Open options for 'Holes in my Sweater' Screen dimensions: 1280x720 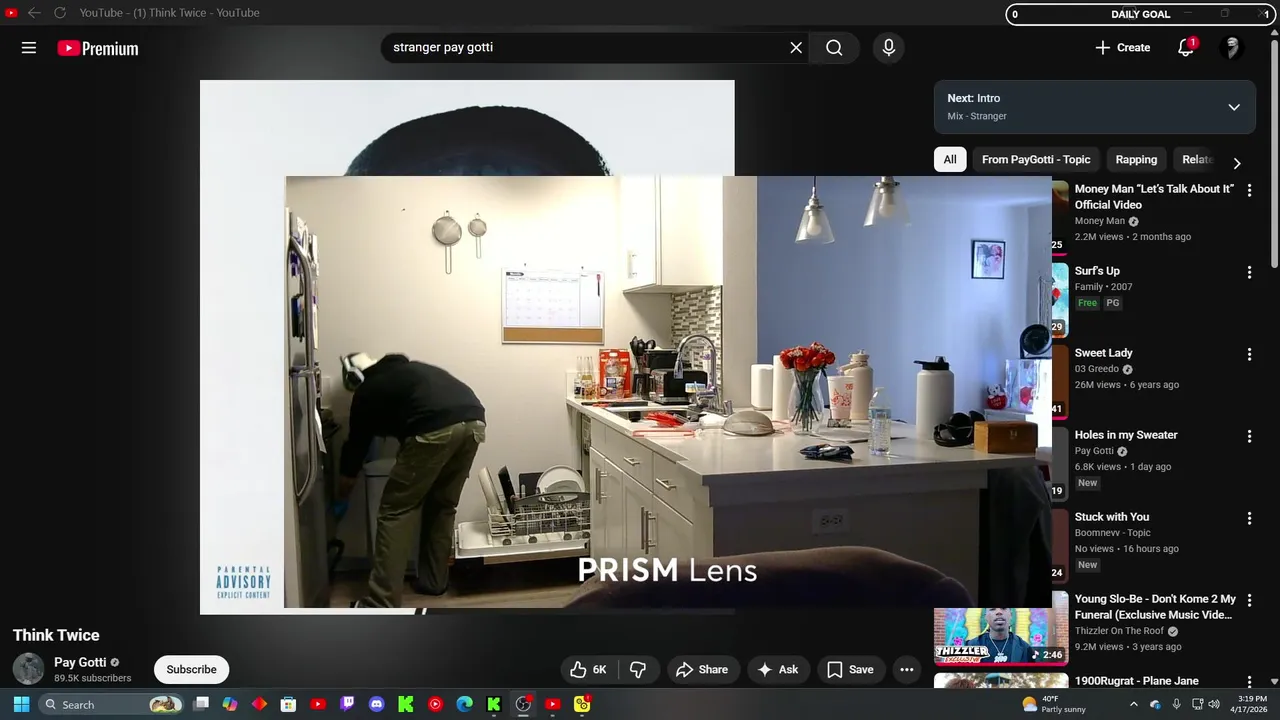(x=1249, y=436)
